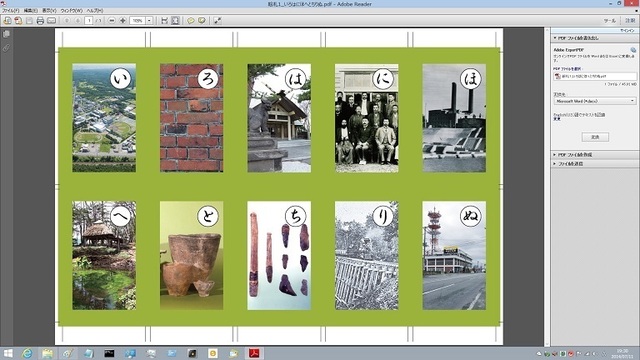Click the ち stone tools card
The image size is (640, 360).
point(279,255)
